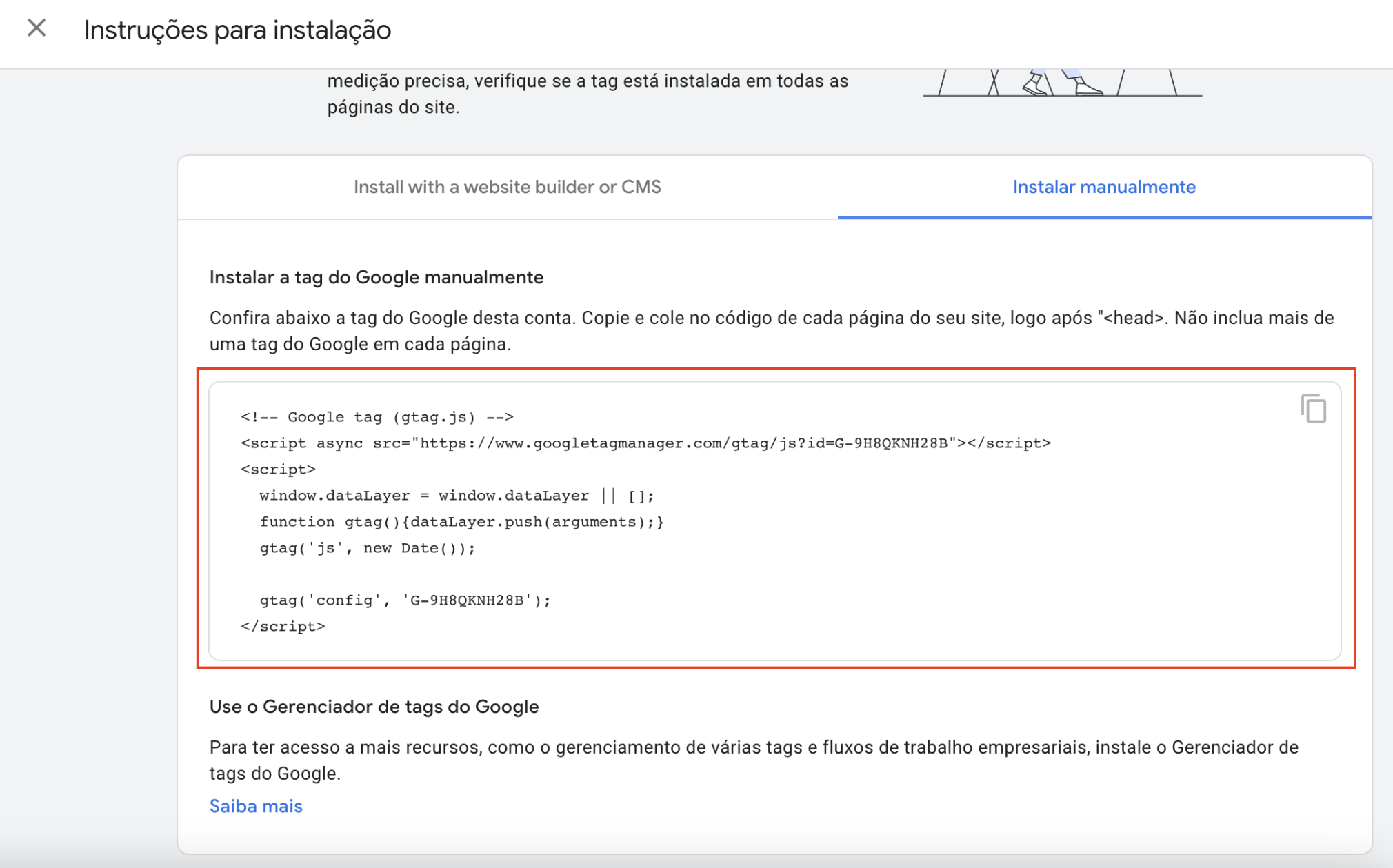The height and width of the screenshot is (868, 1393).
Task: Click the Use o Gerenciador de tags heading
Action: 374,706
